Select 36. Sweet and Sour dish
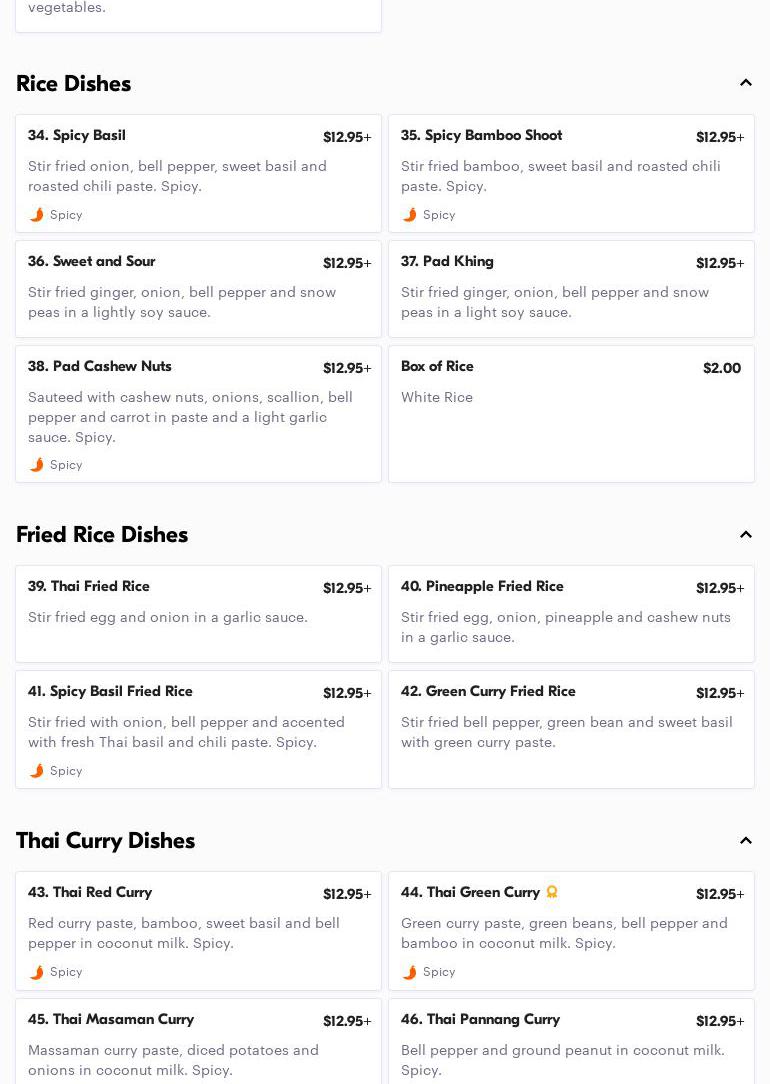 [198, 289]
